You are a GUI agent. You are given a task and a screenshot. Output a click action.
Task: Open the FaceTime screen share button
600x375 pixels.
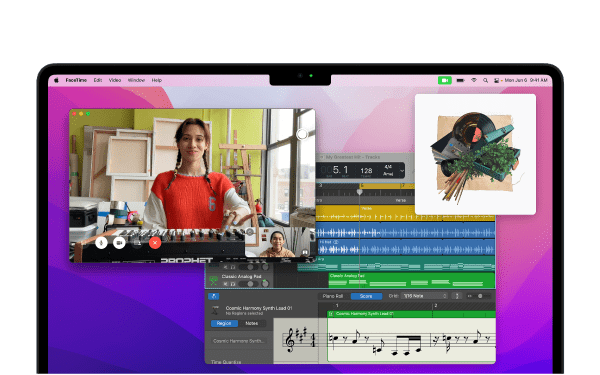pos(137,243)
